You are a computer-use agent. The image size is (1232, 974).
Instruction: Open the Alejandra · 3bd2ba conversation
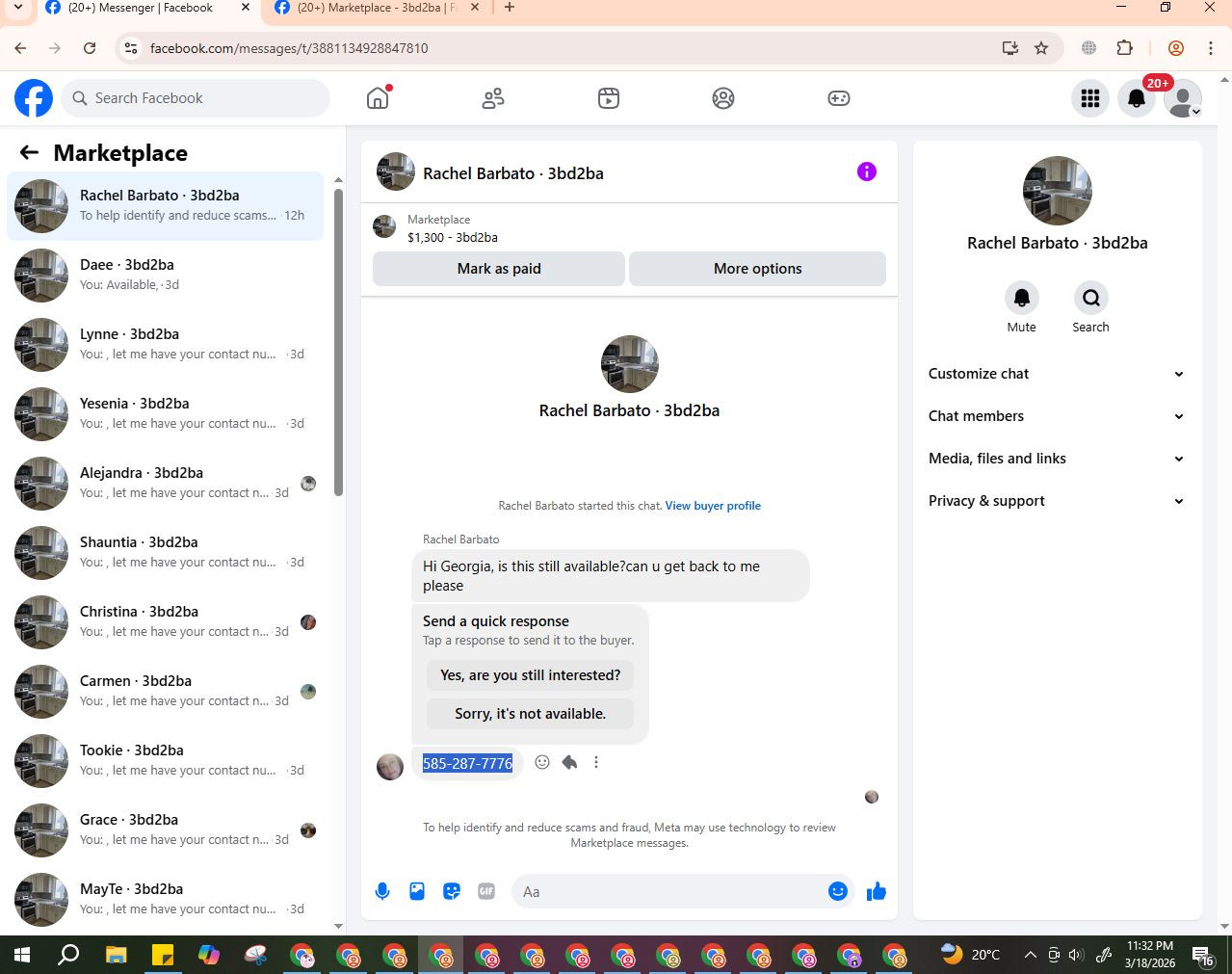coord(166,484)
